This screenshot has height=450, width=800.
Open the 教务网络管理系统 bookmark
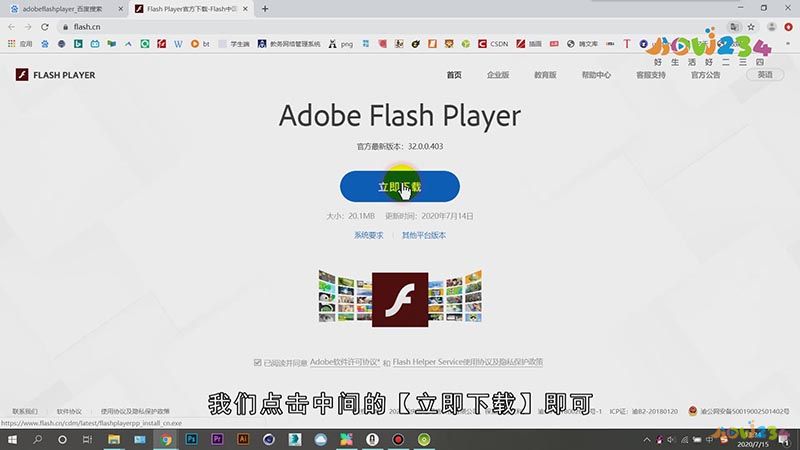click(289, 44)
